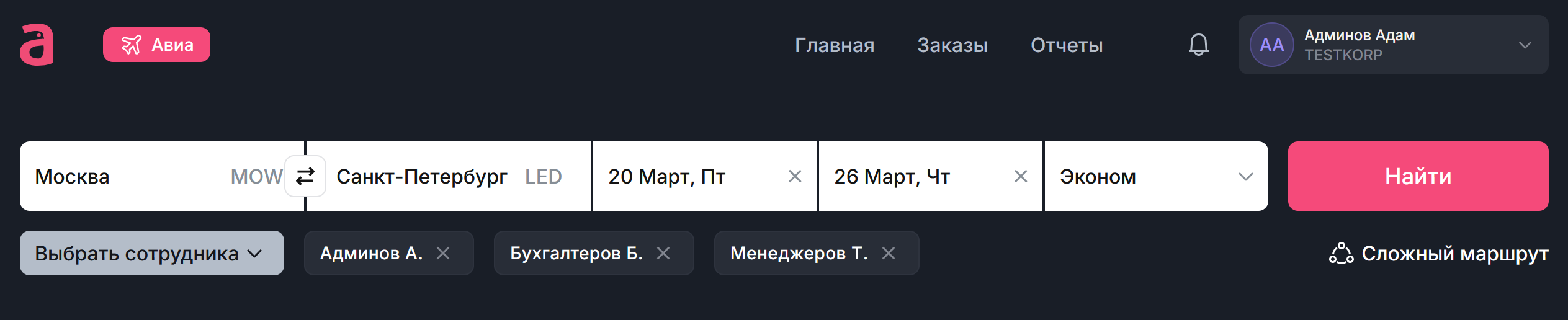Expand the Админов Адам account menu

[1525, 45]
